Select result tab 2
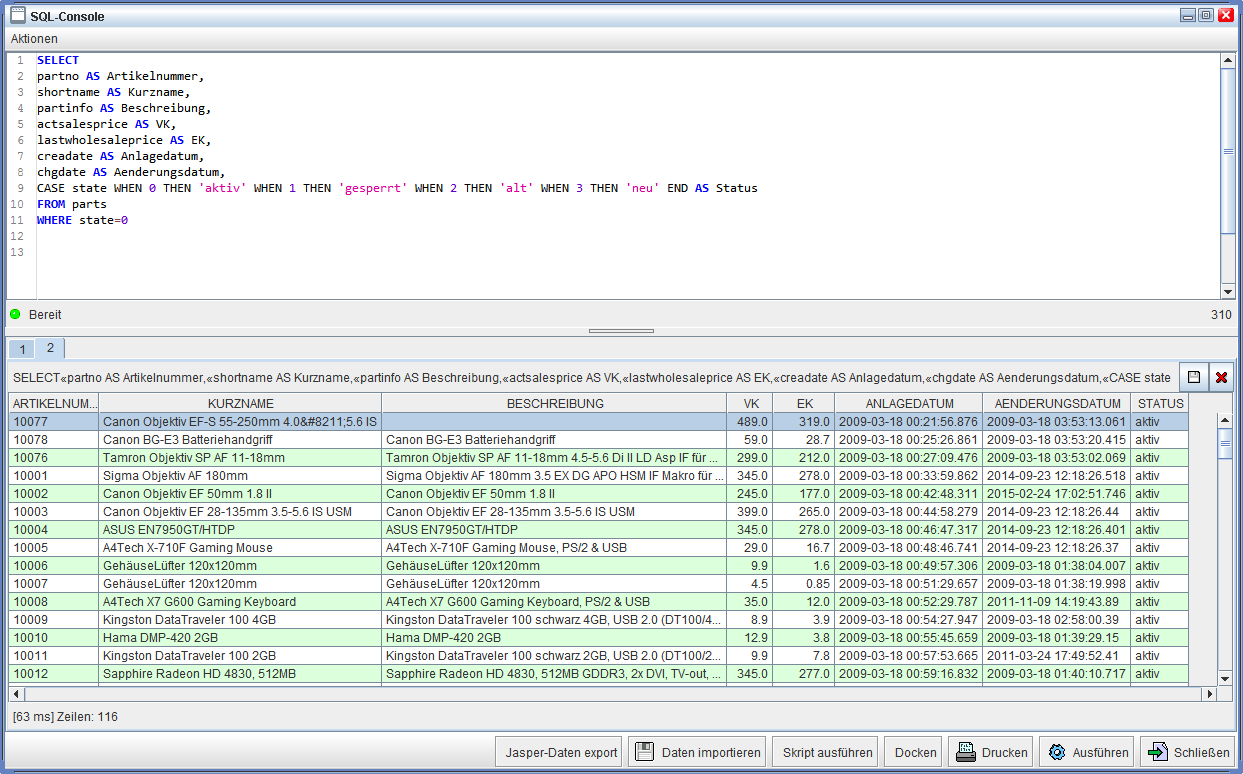Image resolution: width=1243 pixels, height=774 pixels. [49, 348]
